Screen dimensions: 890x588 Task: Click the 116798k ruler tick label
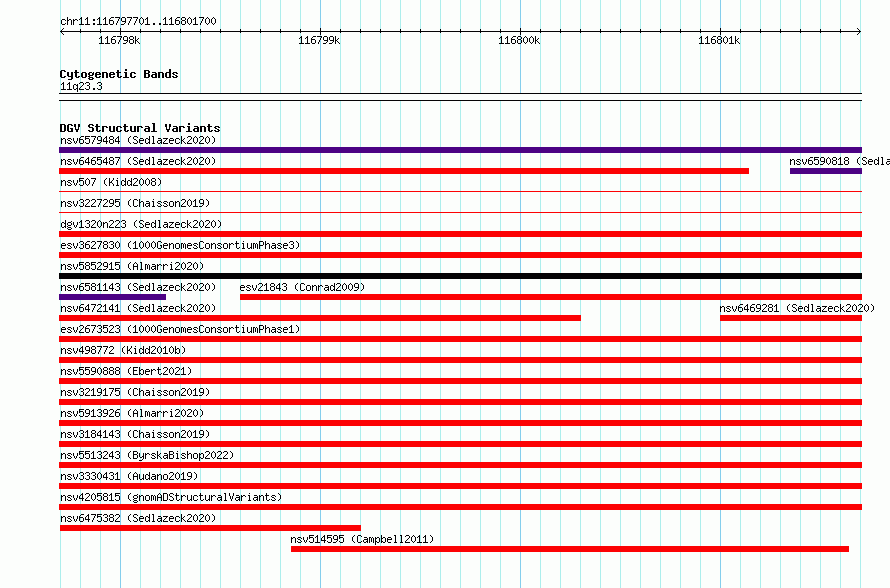pyautogui.click(x=119, y=40)
